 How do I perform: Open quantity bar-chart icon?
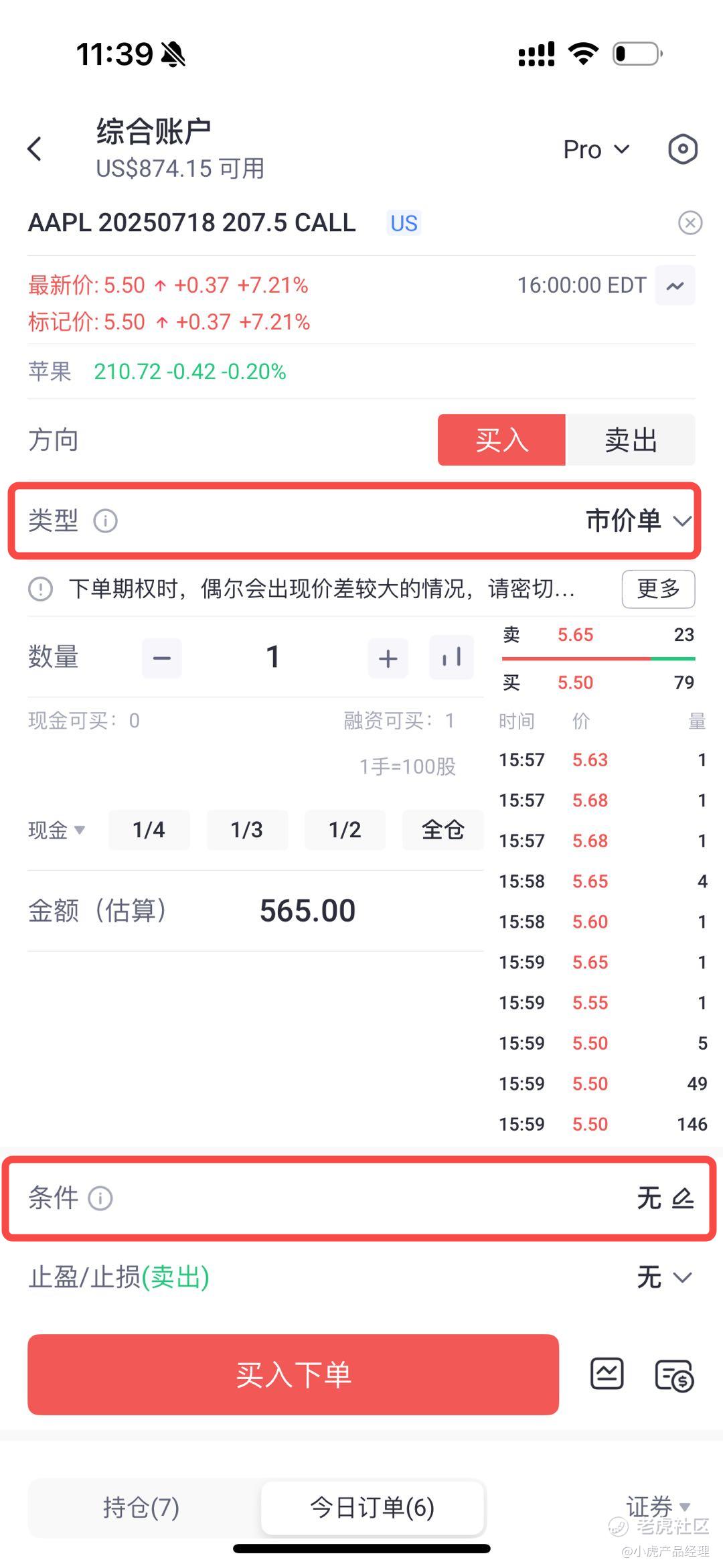452,658
